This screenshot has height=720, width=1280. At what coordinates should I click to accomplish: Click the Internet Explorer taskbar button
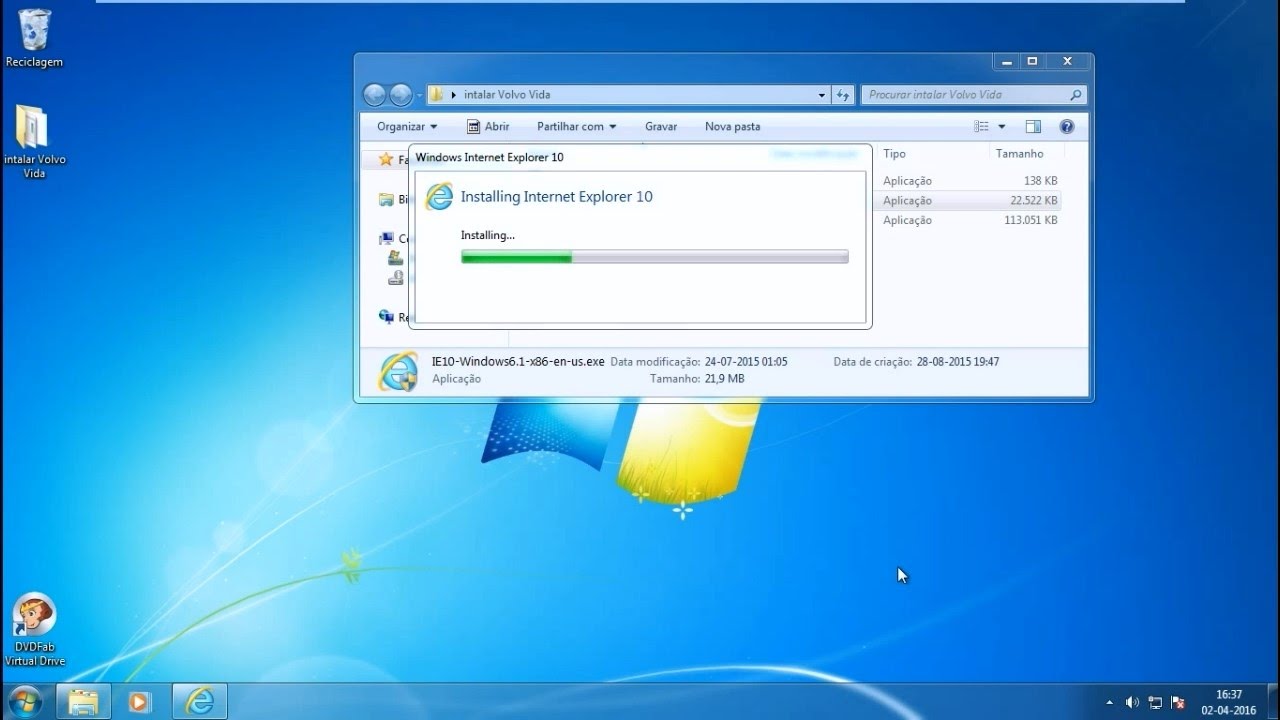(x=200, y=702)
